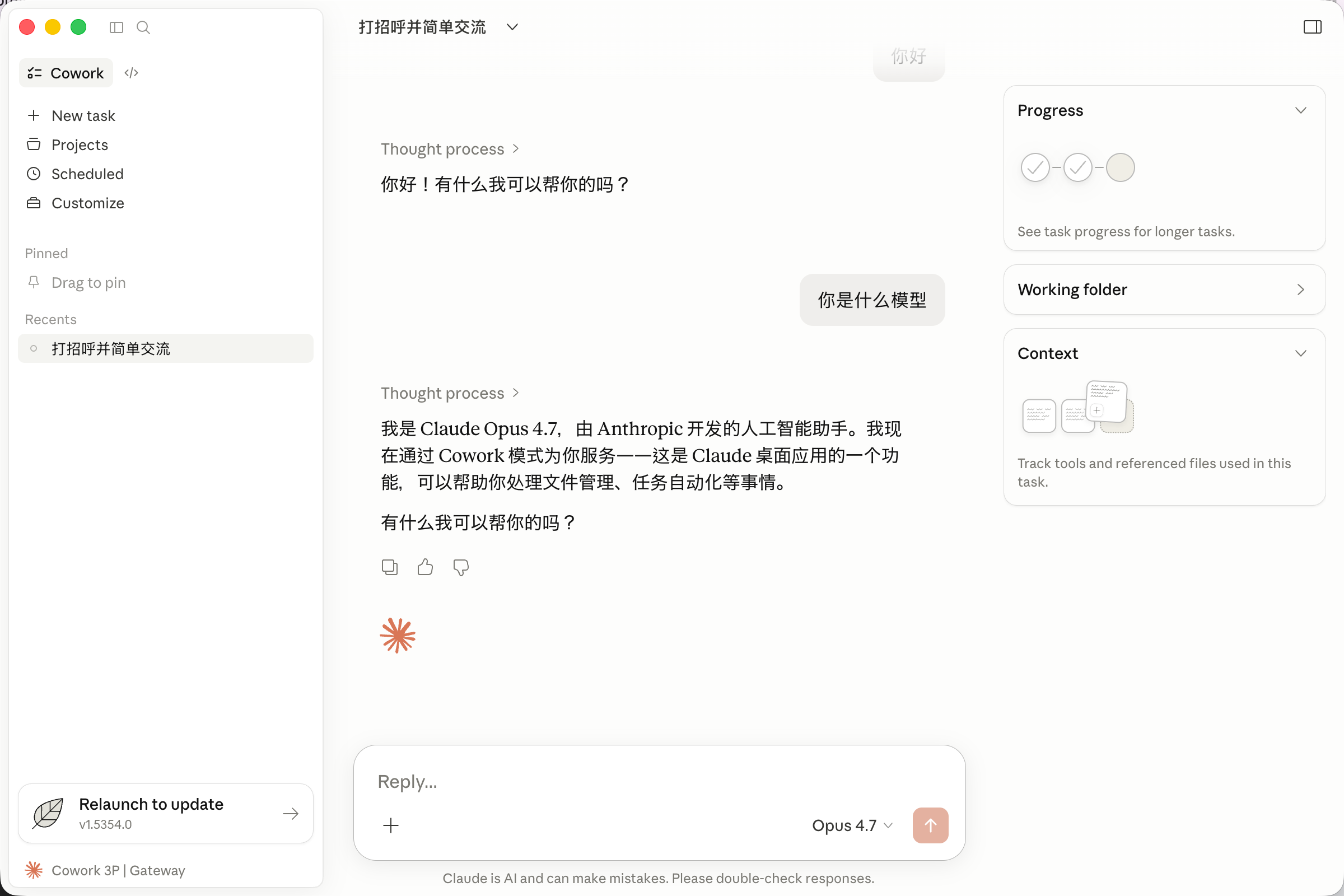The image size is (1344, 896).
Task: Click the 你是什么模型 message bubble
Action: [x=872, y=300]
